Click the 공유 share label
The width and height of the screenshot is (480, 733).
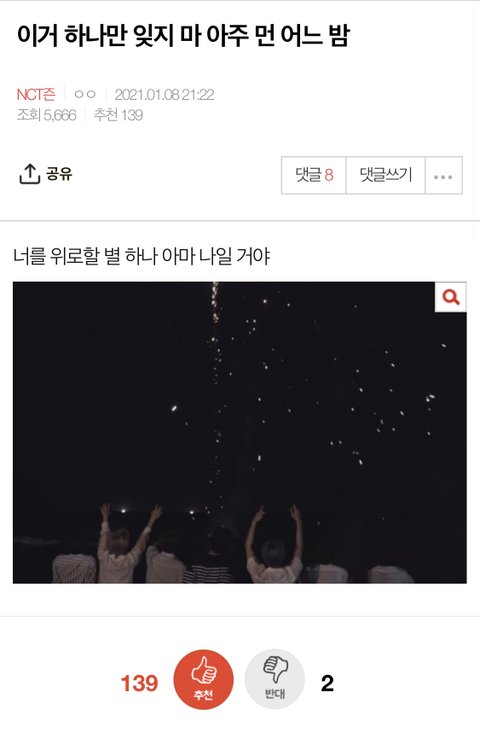click(x=59, y=174)
